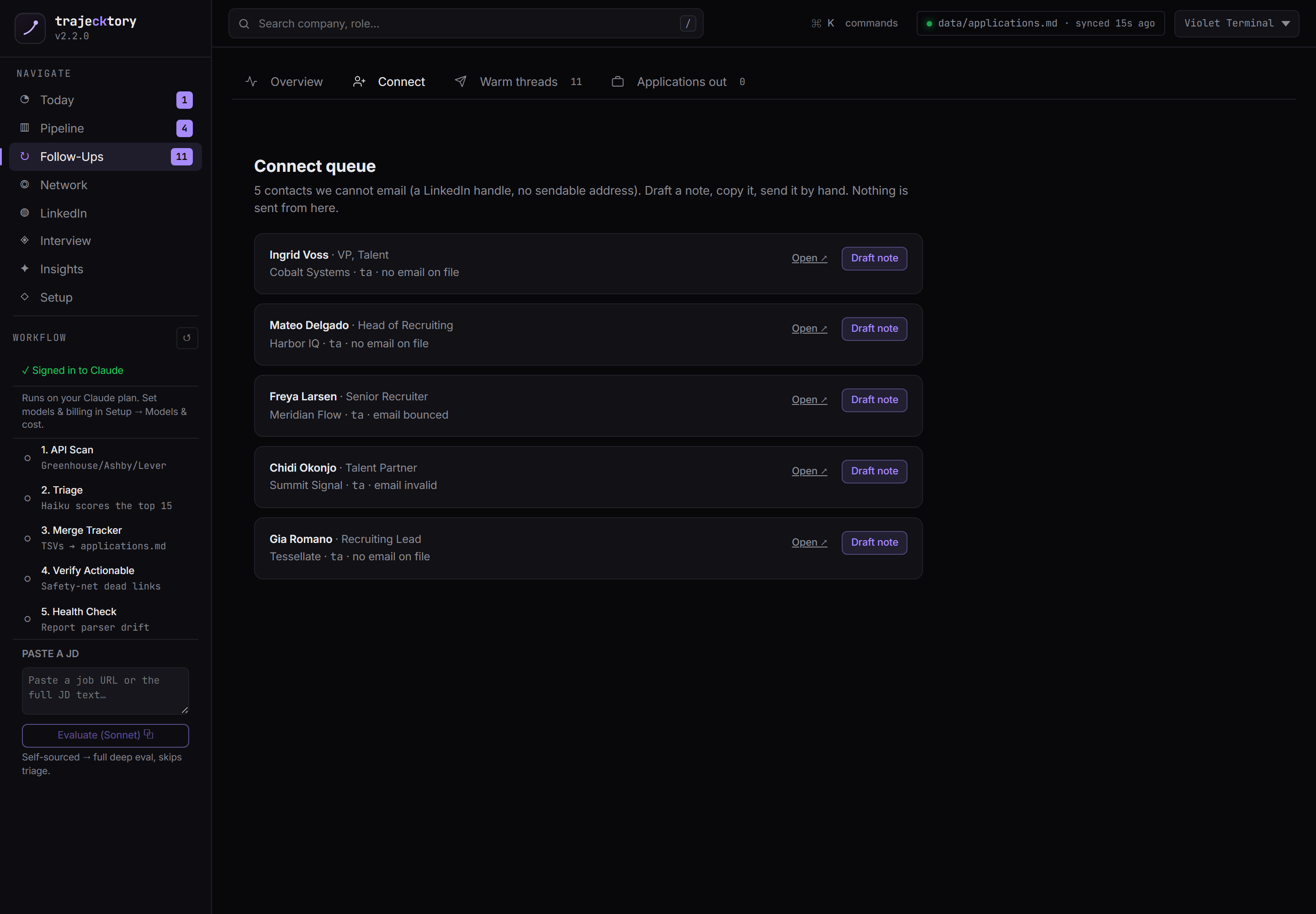
Task: Click the Paste a JD text area
Action: point(106,691)
